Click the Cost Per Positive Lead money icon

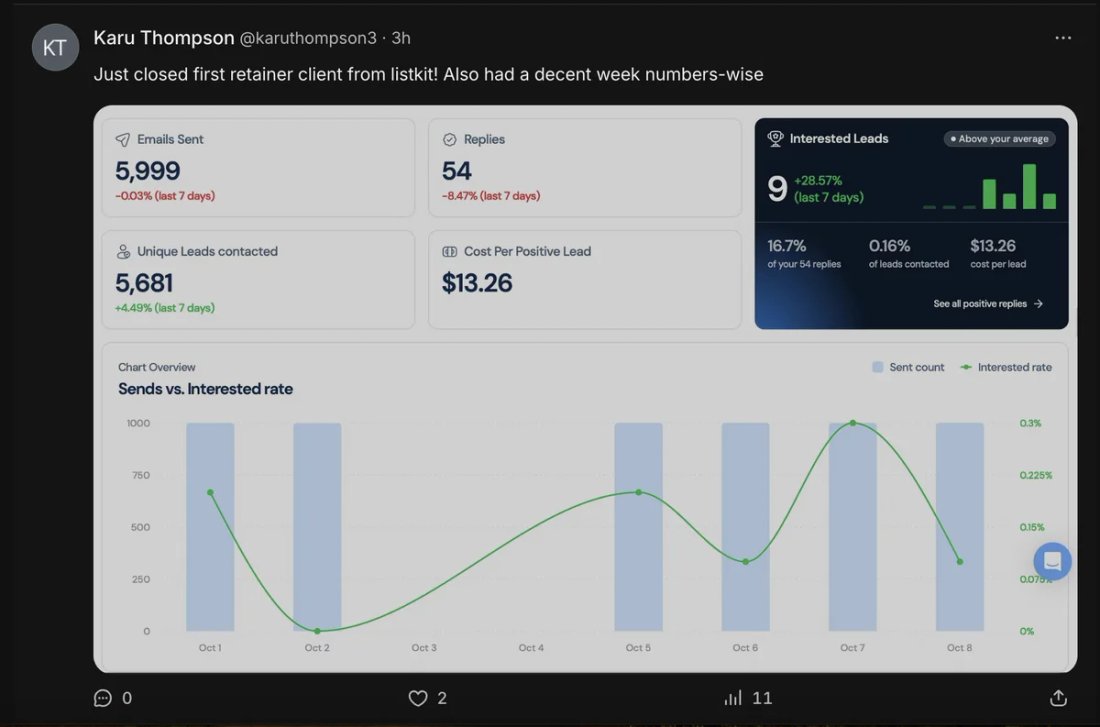450,252
